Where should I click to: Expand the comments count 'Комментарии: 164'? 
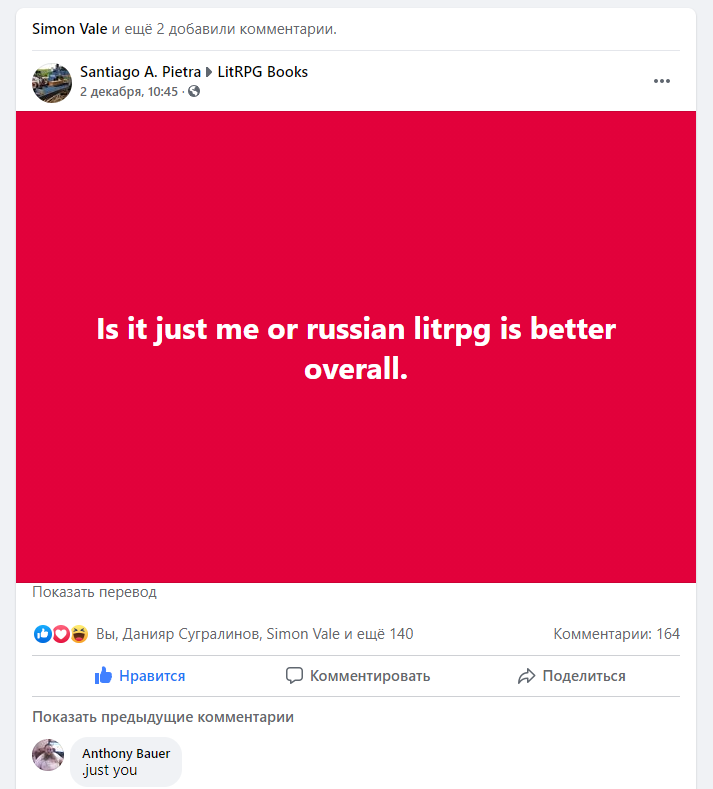(x=616, y=634)
